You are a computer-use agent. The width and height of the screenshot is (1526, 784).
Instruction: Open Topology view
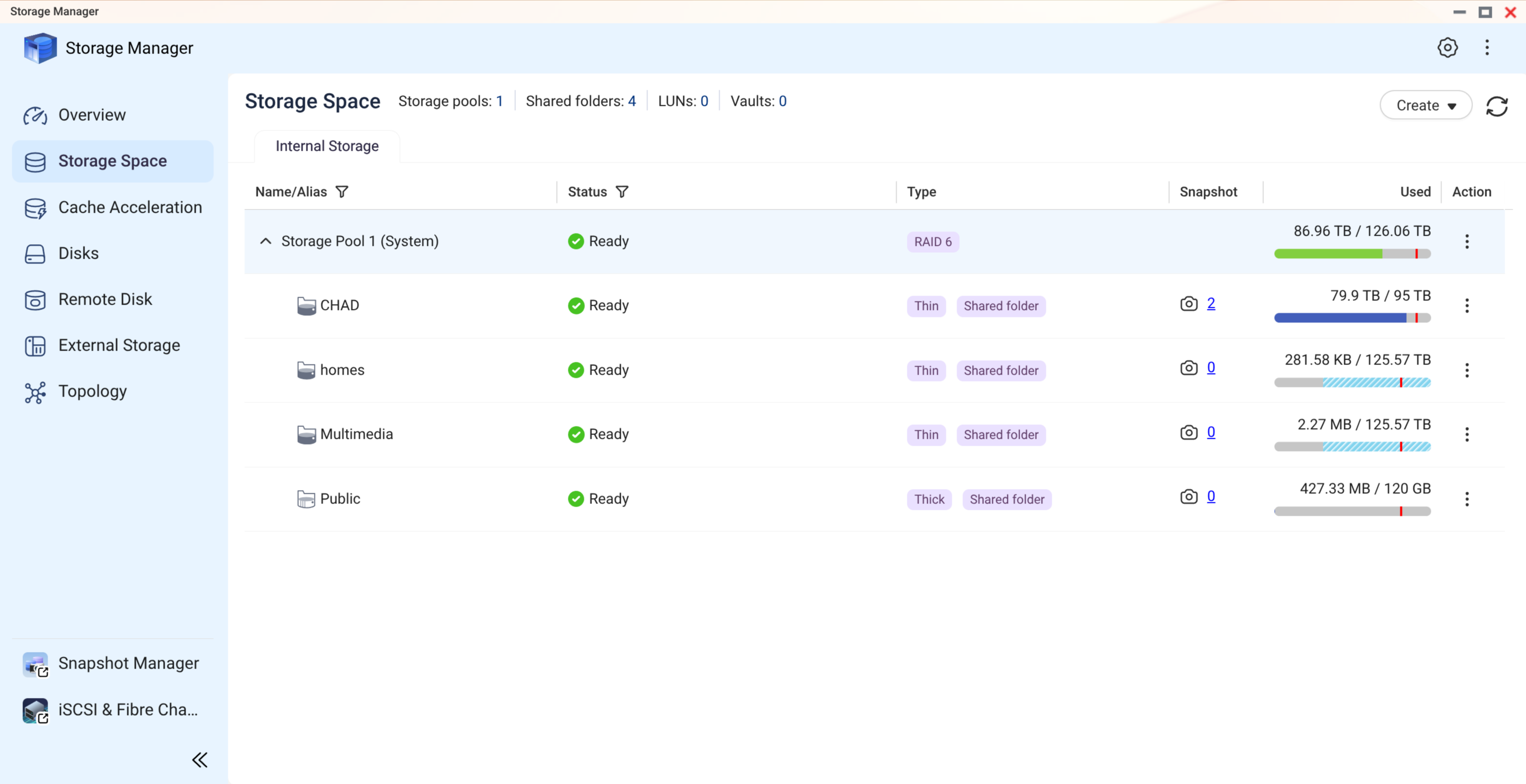[113, 391]
